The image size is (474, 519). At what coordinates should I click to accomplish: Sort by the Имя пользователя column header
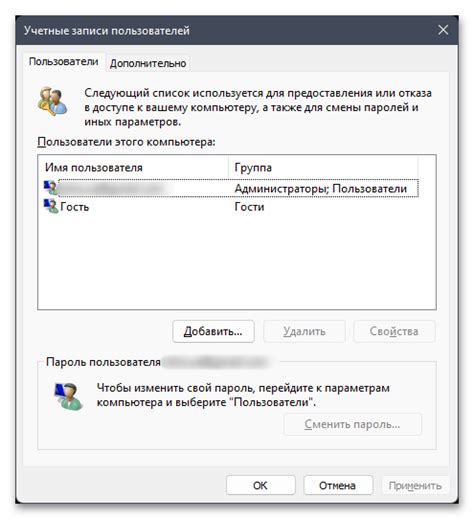pos(133,167)
